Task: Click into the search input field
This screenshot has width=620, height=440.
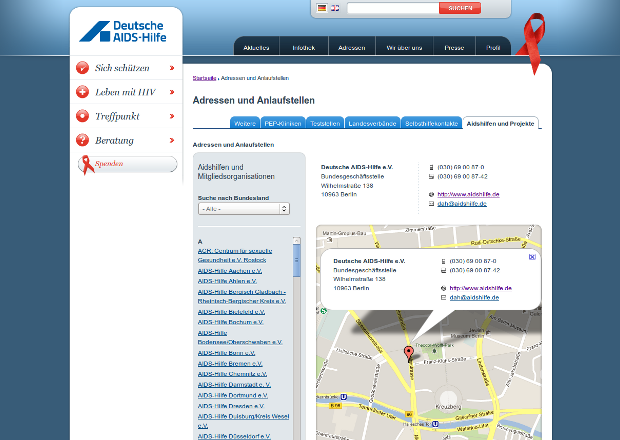Action: [393, 8]
